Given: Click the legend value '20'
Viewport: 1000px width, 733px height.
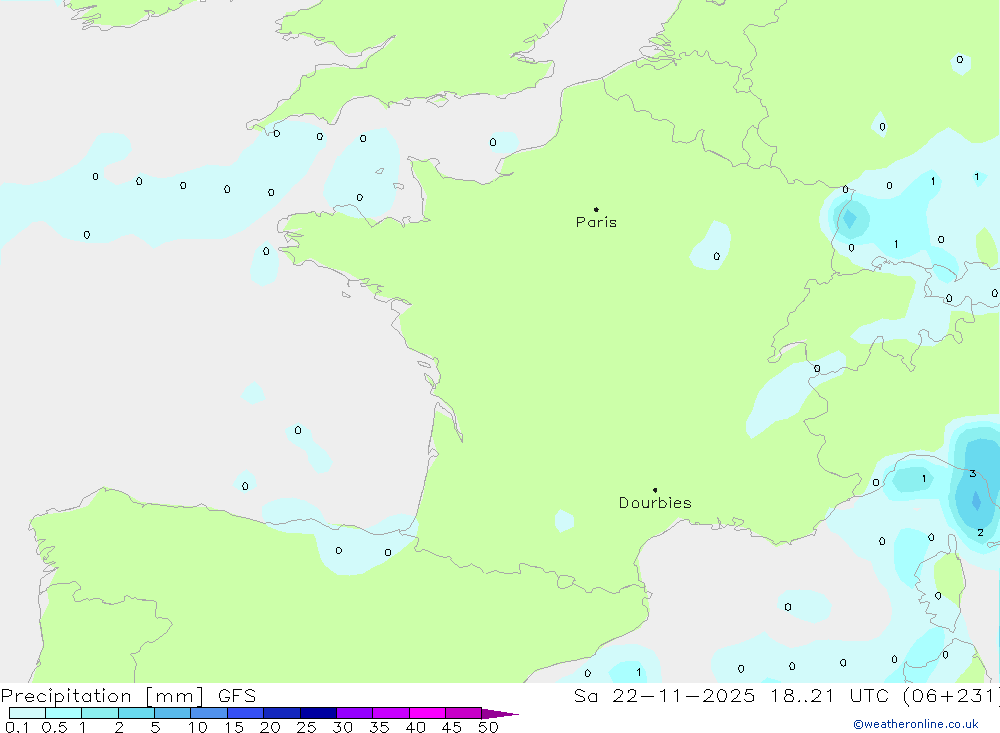Looking at the screenshot, I should point(270,727).
